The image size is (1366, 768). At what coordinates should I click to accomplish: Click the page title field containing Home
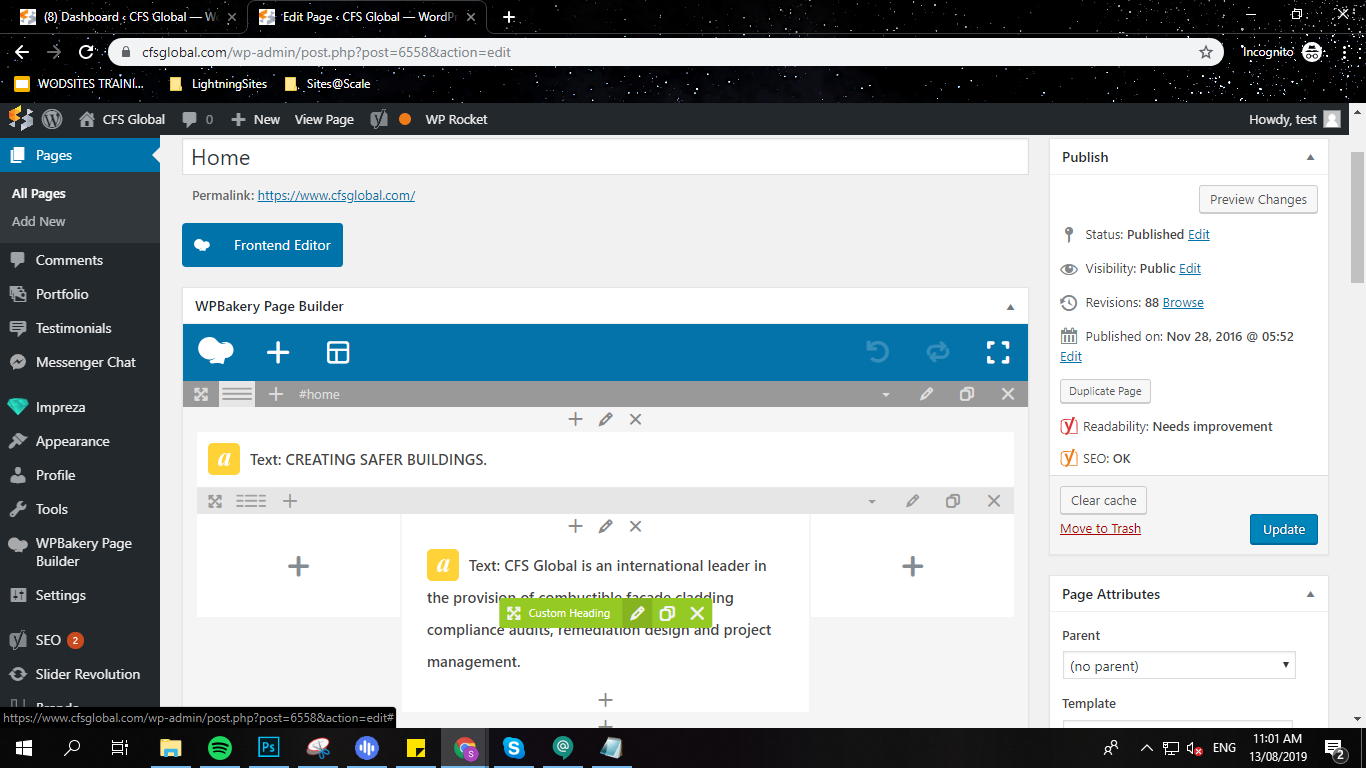point(604,157)
